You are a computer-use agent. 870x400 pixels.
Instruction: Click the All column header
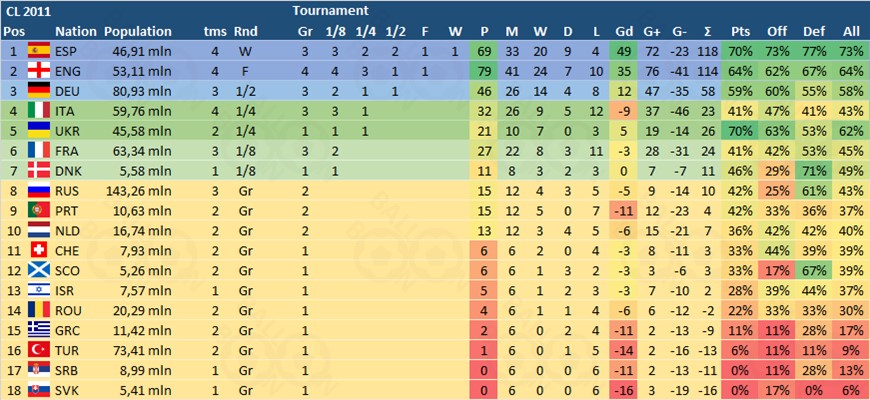851,32
